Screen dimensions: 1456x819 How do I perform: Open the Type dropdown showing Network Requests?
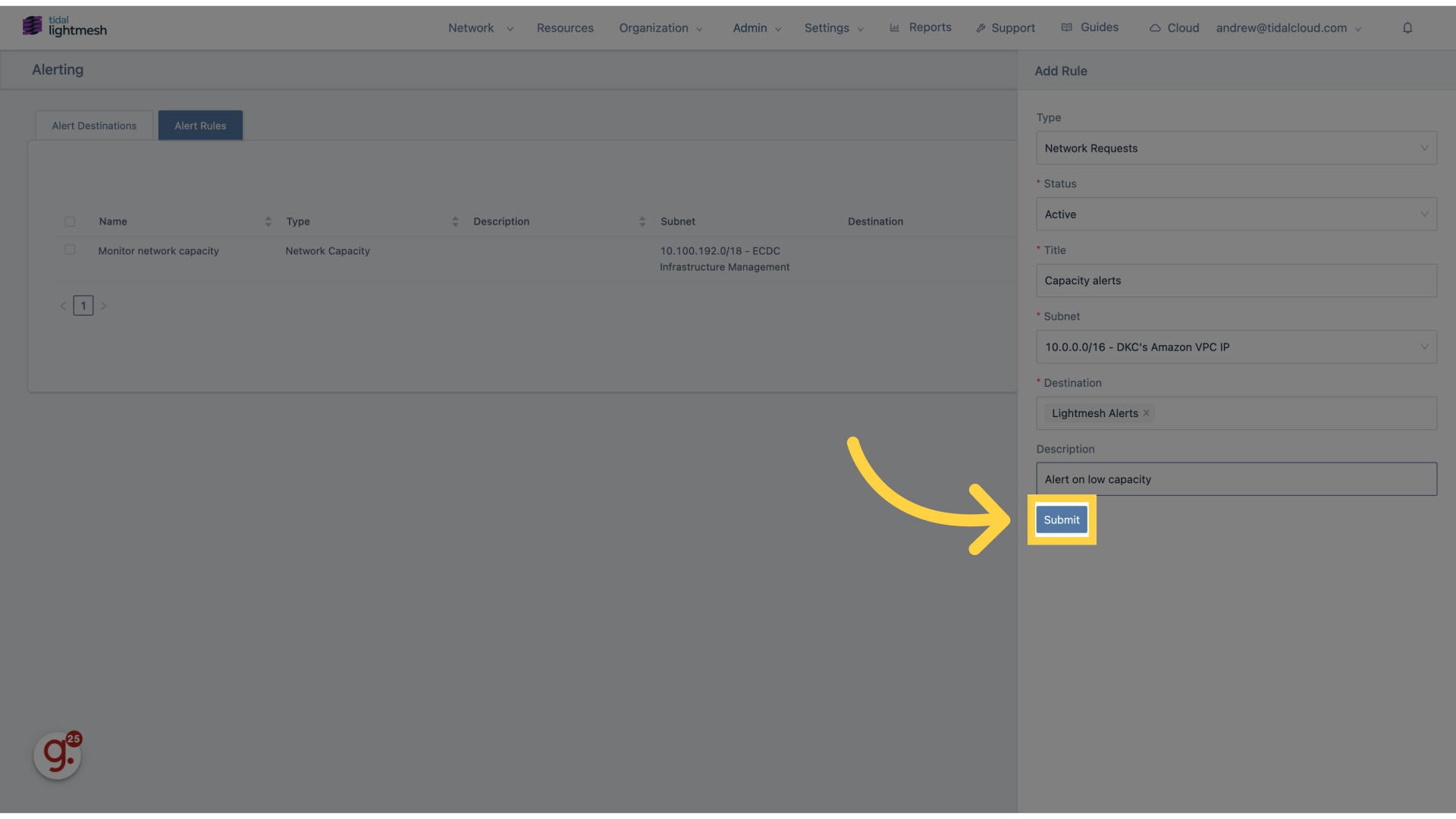click(1236, 148)
